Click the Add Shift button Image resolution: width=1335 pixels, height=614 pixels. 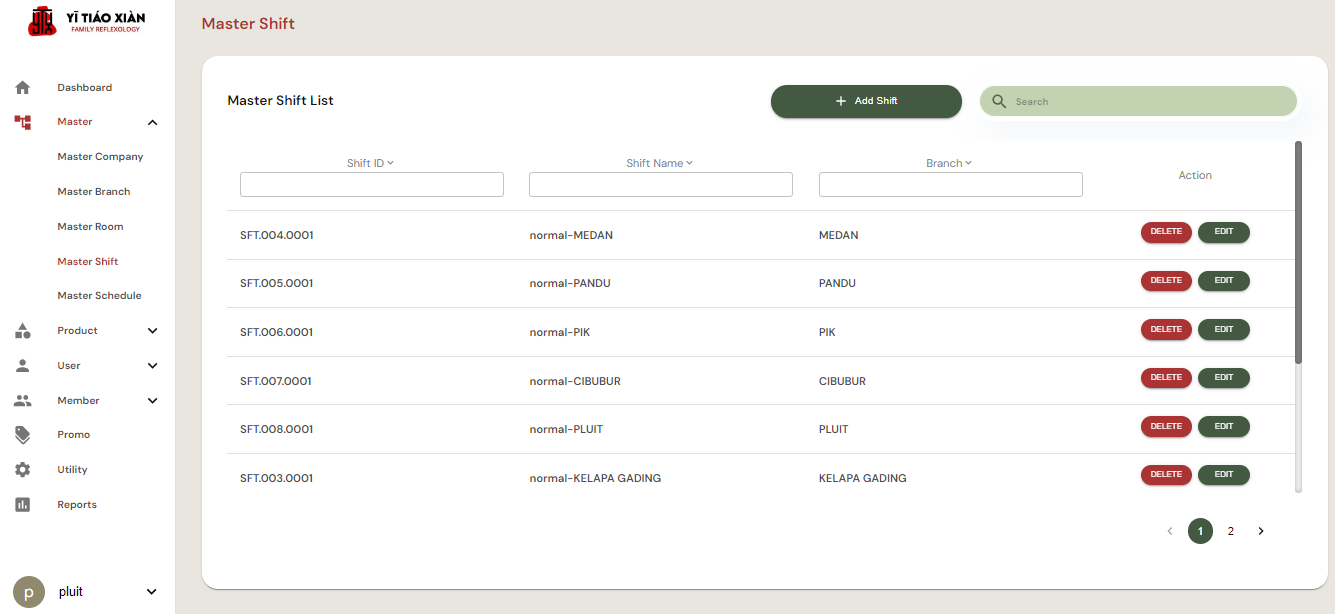(x=866, y=101)
